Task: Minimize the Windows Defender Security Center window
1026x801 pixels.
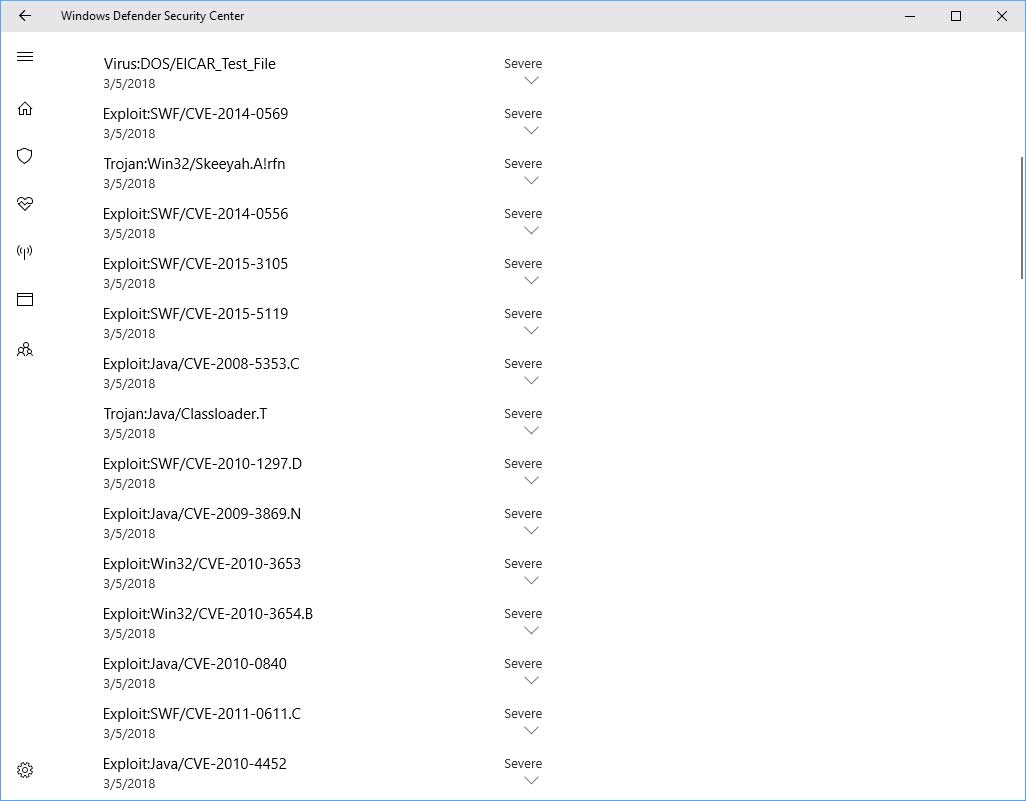Action: click(x=910, y=16)
